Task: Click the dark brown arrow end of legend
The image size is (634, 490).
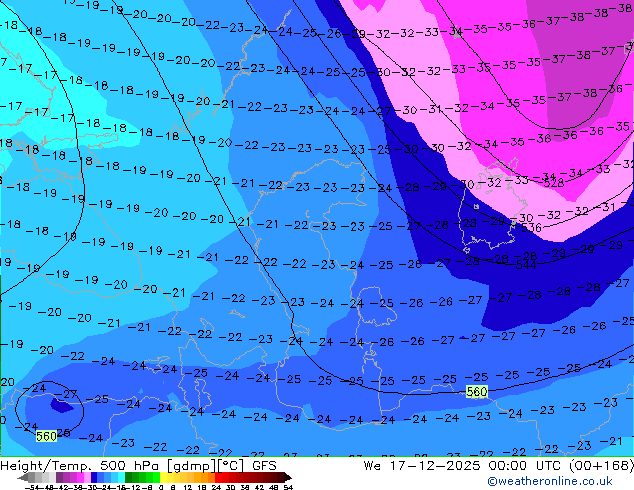Action: click(x=288, y=478)
